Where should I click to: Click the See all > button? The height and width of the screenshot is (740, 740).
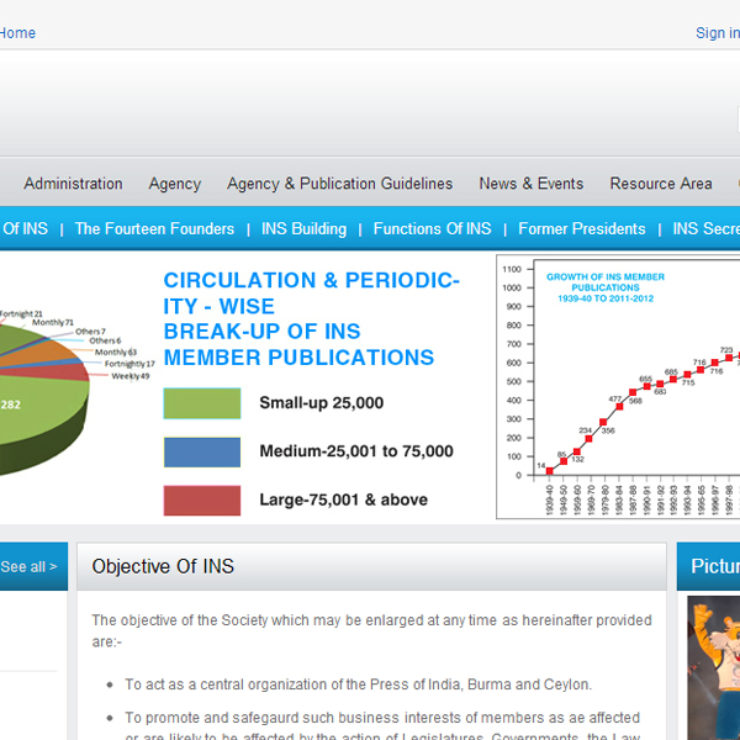(x=30, y=567)
